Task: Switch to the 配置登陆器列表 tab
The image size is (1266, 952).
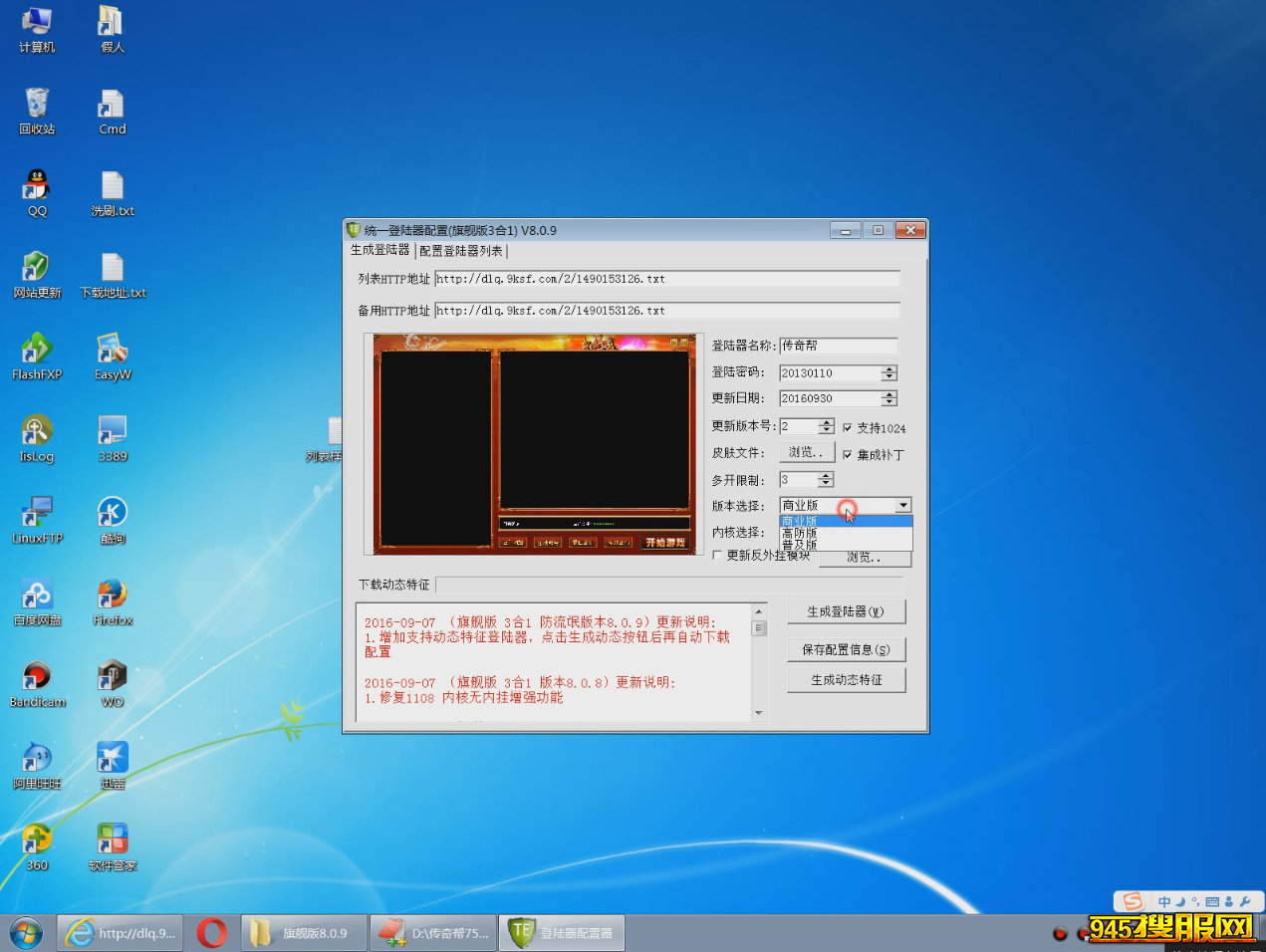Action: [x=460, y=251]
